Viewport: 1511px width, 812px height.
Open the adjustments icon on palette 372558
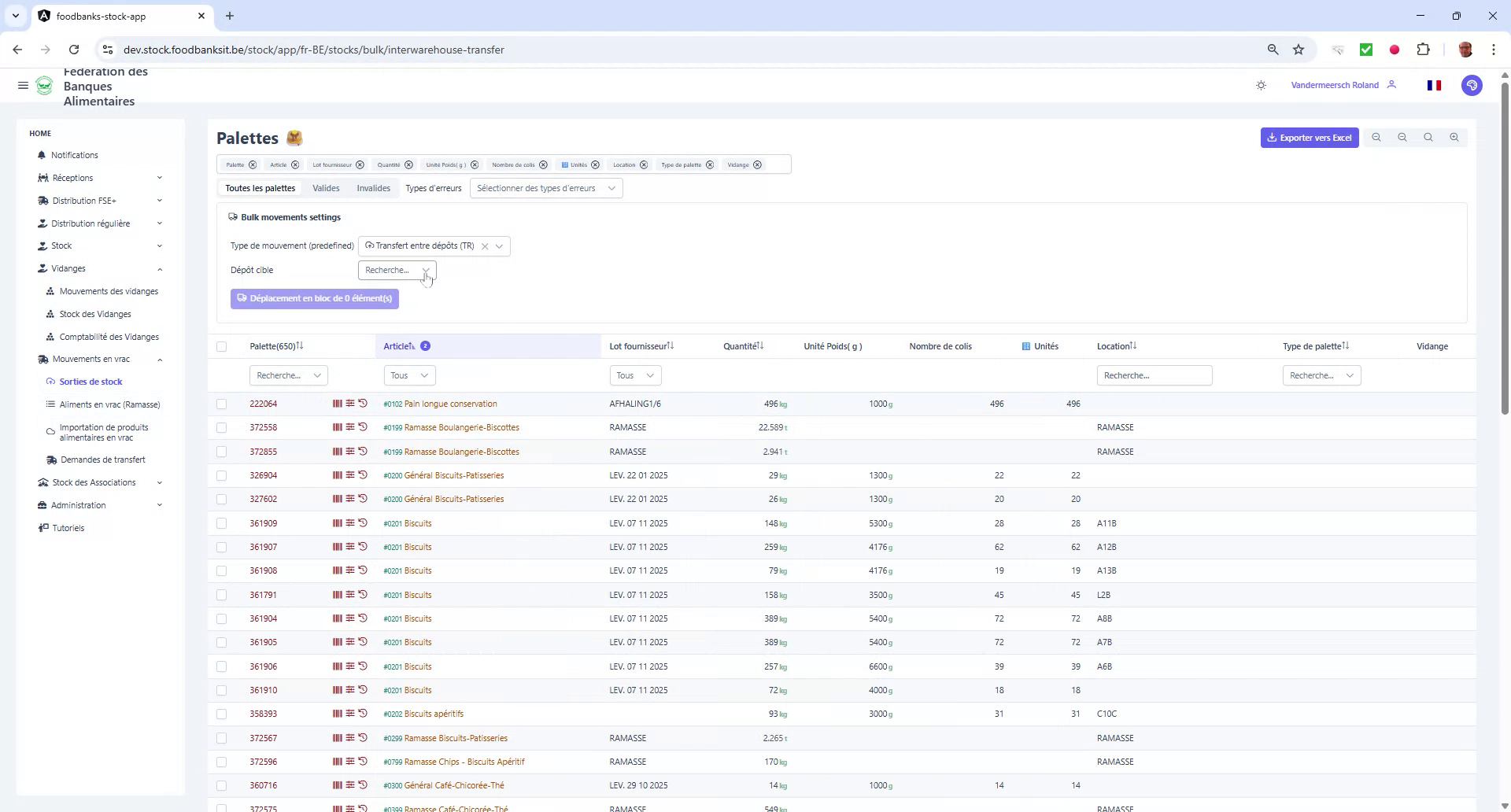pos(350,427)
